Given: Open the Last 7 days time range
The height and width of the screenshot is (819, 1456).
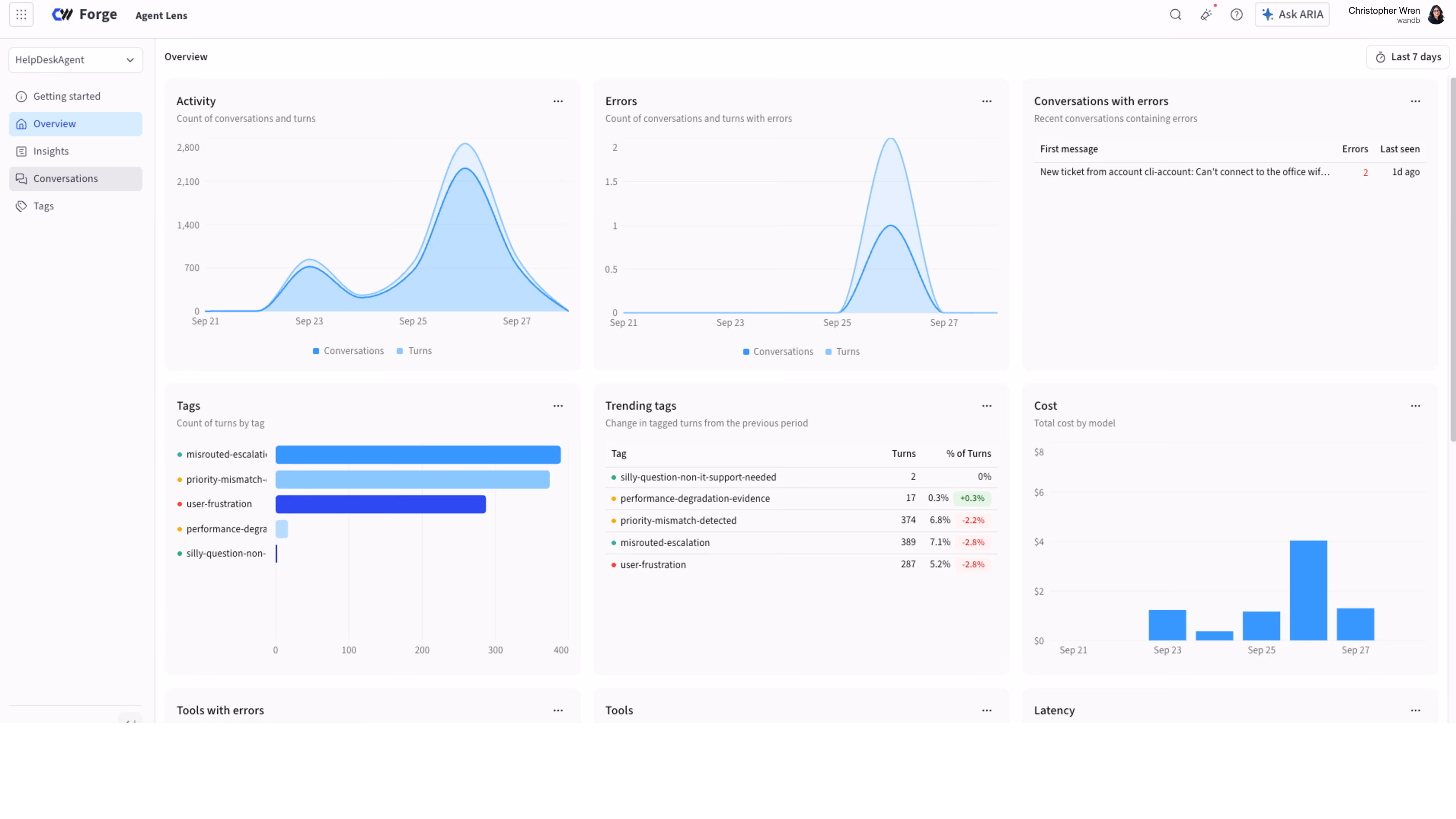Looking at the screenshot, I should [x=1408, y=57].
